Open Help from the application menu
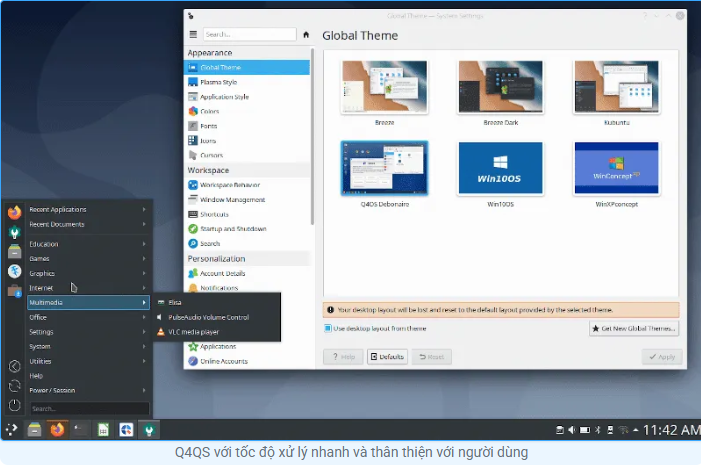The width and height of the screenshot is (701, 467). pyautogui.click(x=88, y=376)
